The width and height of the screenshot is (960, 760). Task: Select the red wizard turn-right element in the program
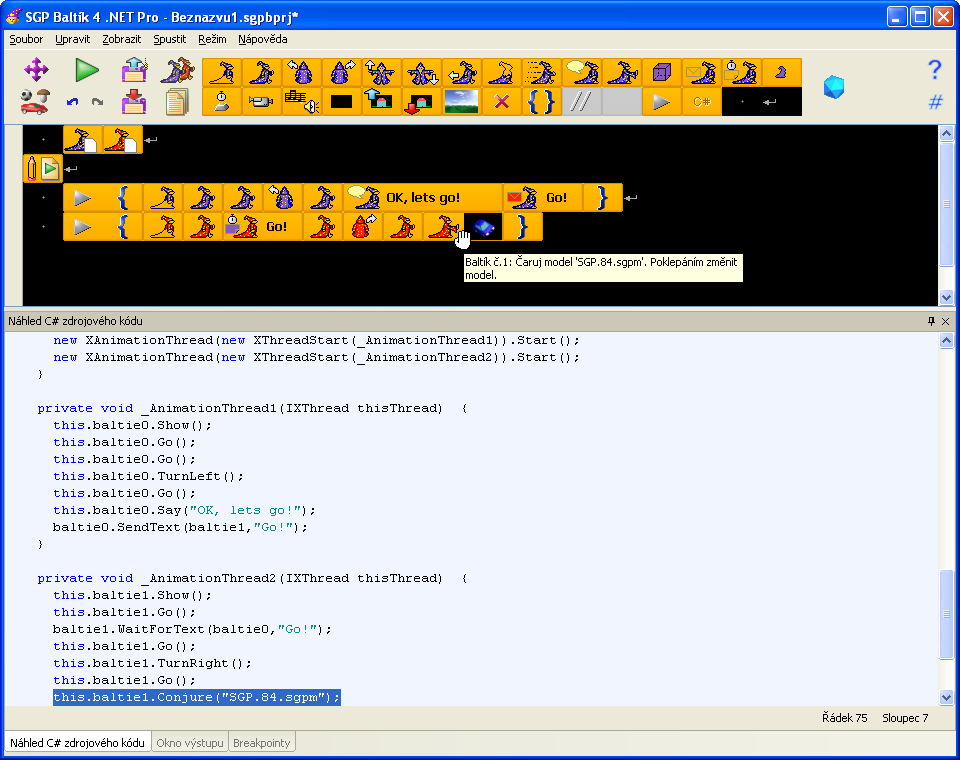pos(363,227)
